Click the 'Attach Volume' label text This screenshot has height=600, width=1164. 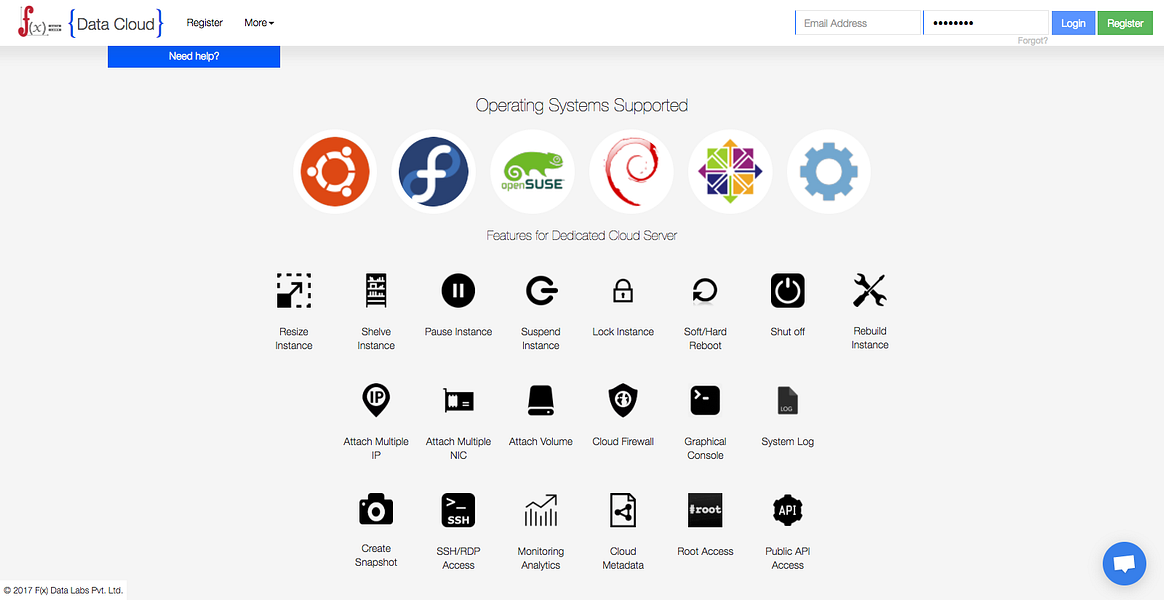[x=540, y=442]
